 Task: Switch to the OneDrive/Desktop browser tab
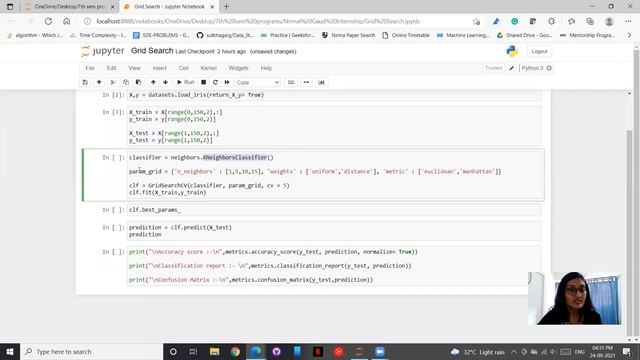[x=69, y=7]
